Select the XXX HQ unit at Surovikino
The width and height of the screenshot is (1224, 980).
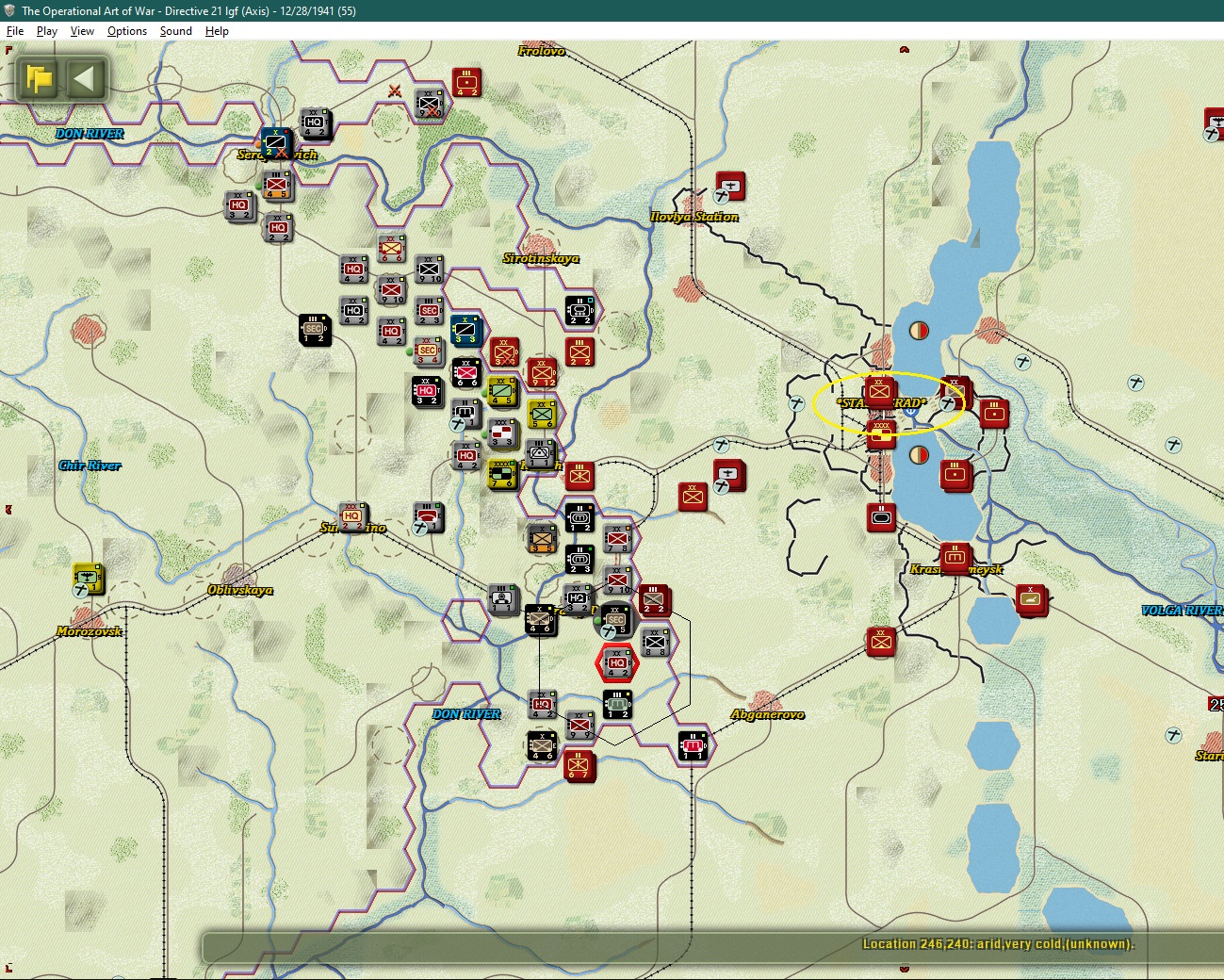point(353,516)
